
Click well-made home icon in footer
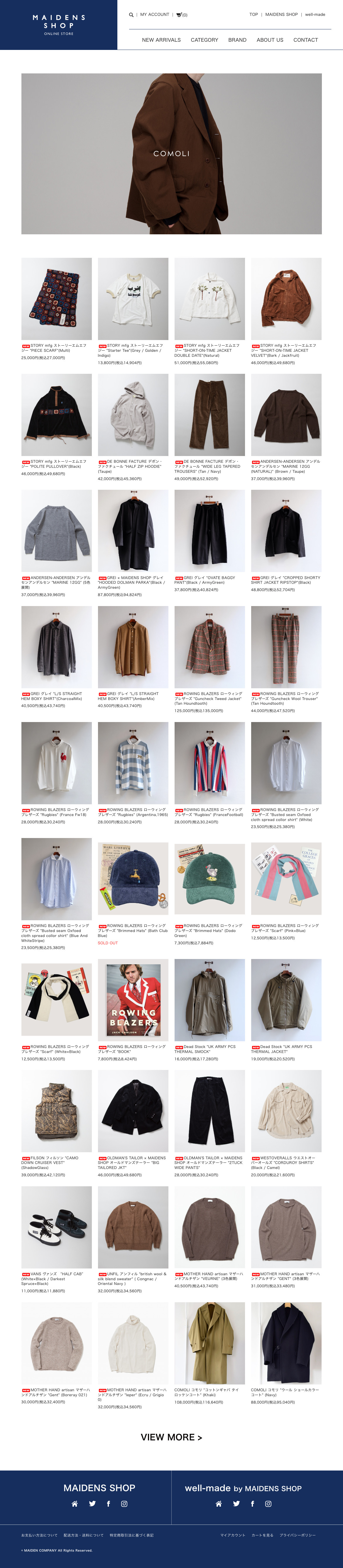pyautogui.click(x=219, y=1503)
